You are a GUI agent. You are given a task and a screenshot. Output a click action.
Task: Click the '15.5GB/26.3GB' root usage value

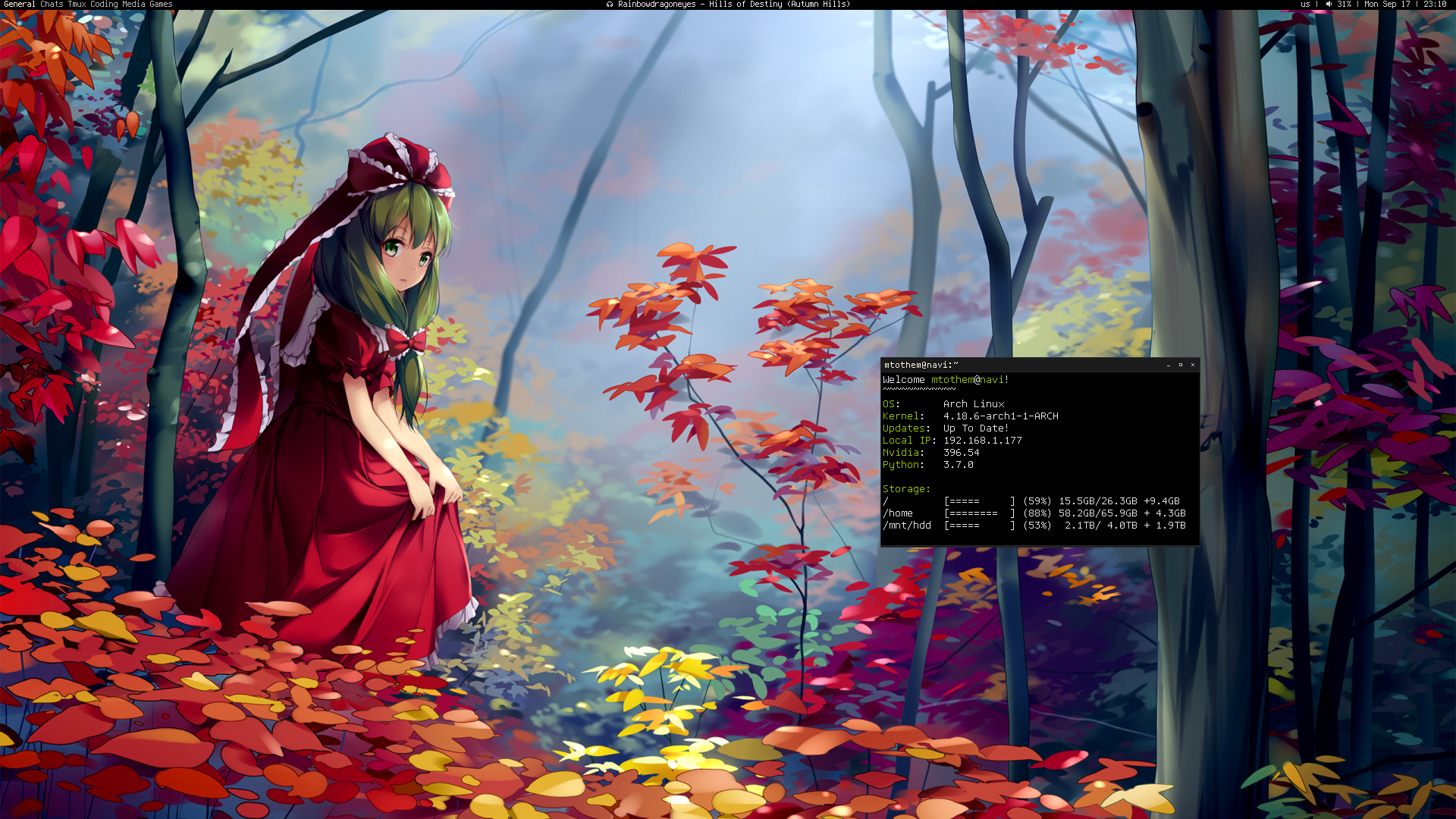1098,501
